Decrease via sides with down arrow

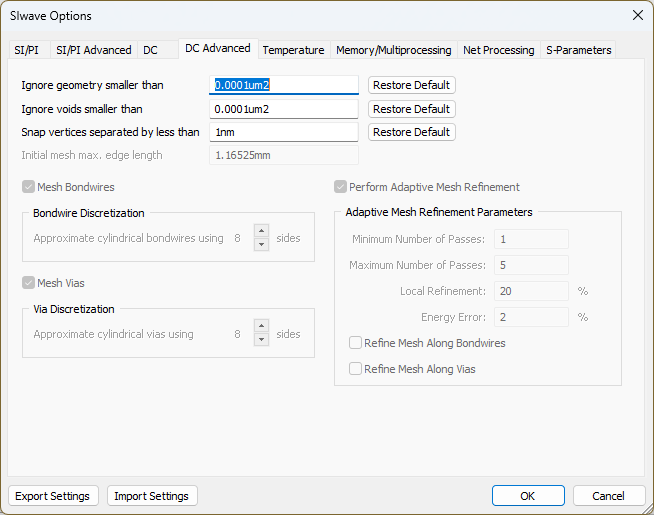click(x=262, y=339)
